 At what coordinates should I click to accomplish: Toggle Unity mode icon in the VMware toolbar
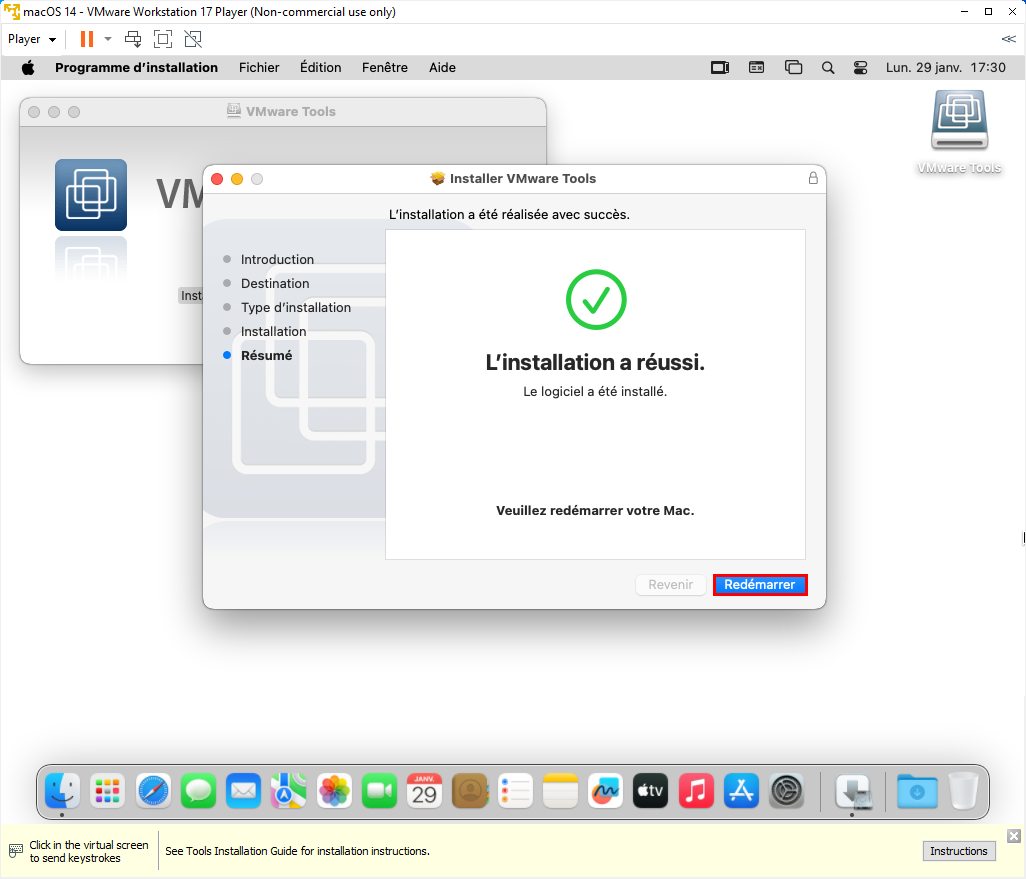[x=193, y=39]
